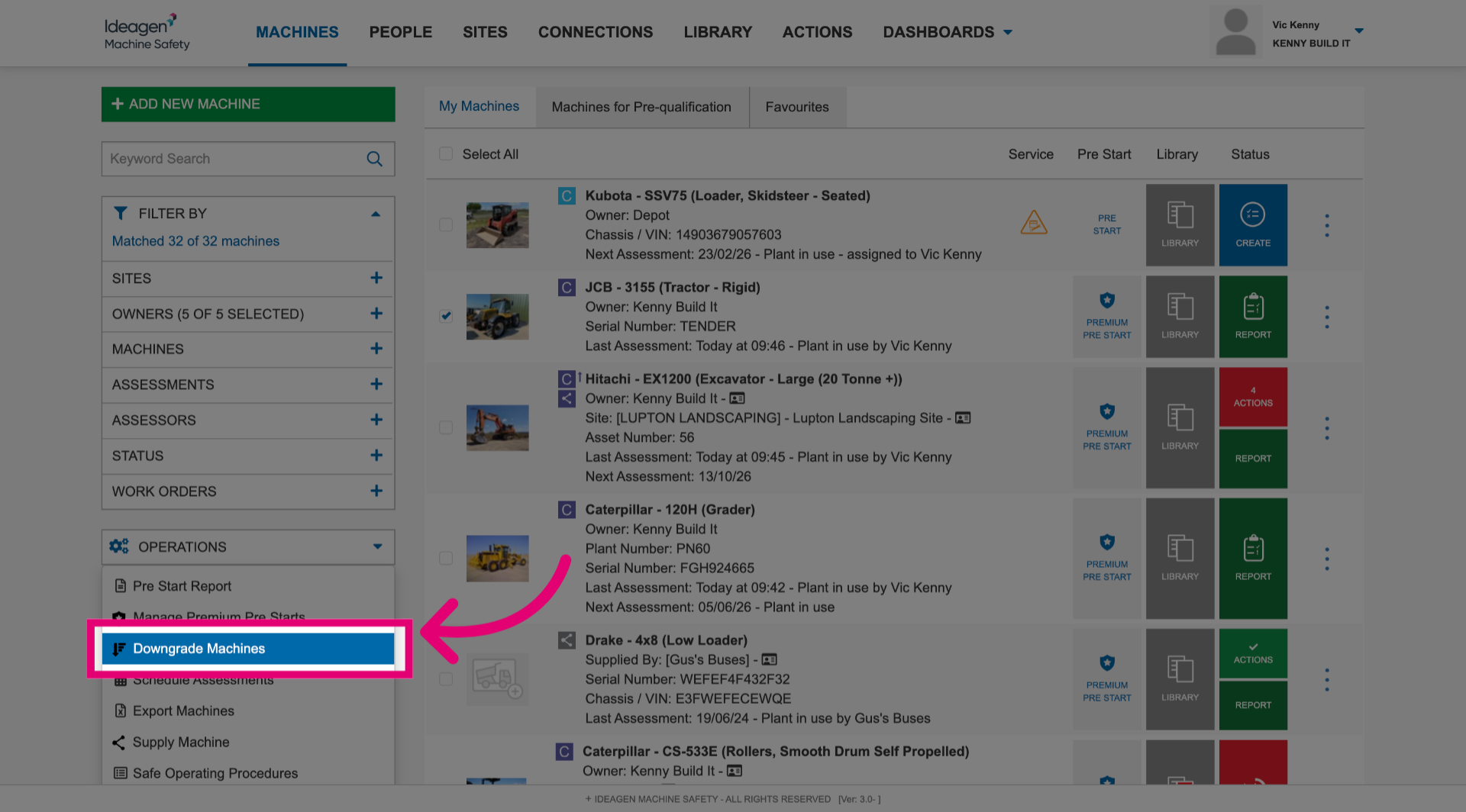
Task: Switch to Machines for Pre-qualification tab
Action: pyautogui.click(x=641, y=107)
